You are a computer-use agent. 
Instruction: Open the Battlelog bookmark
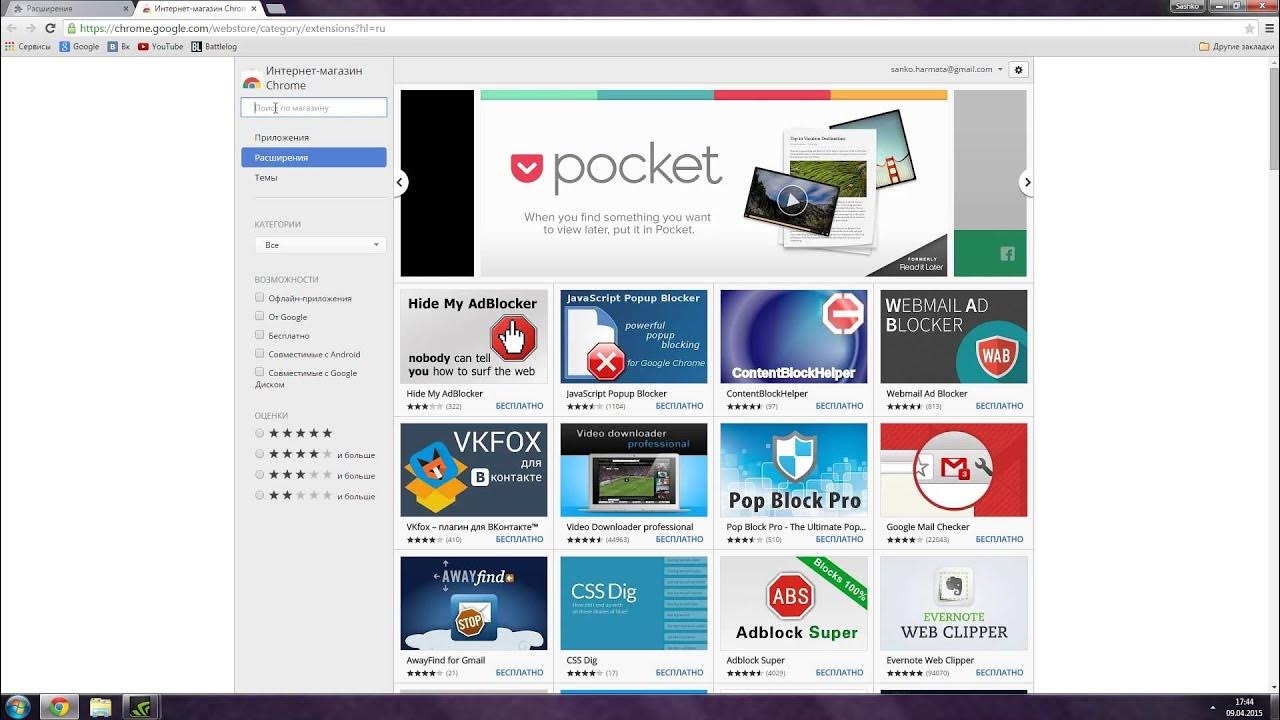[214, 46]
